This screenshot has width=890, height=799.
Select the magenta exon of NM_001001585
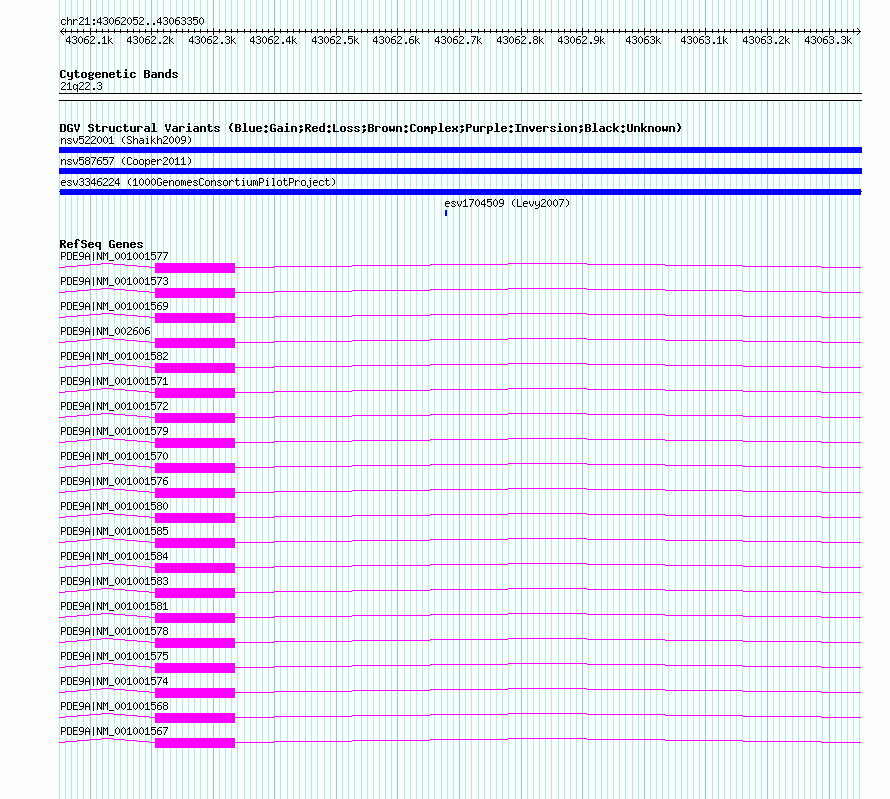point(195,543)
